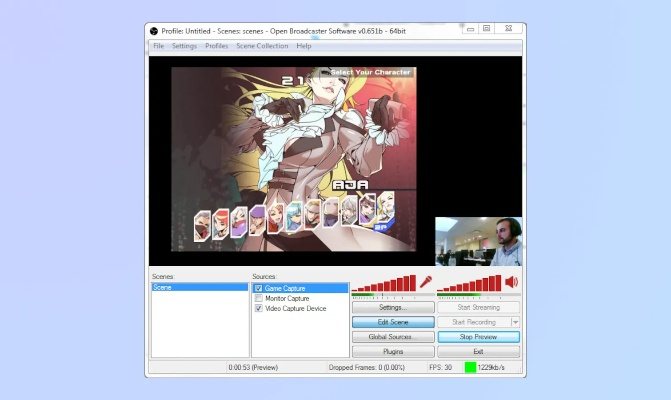Uncheck the Game Capture source checkbox

pyautogui.click(x=259, y=288)
